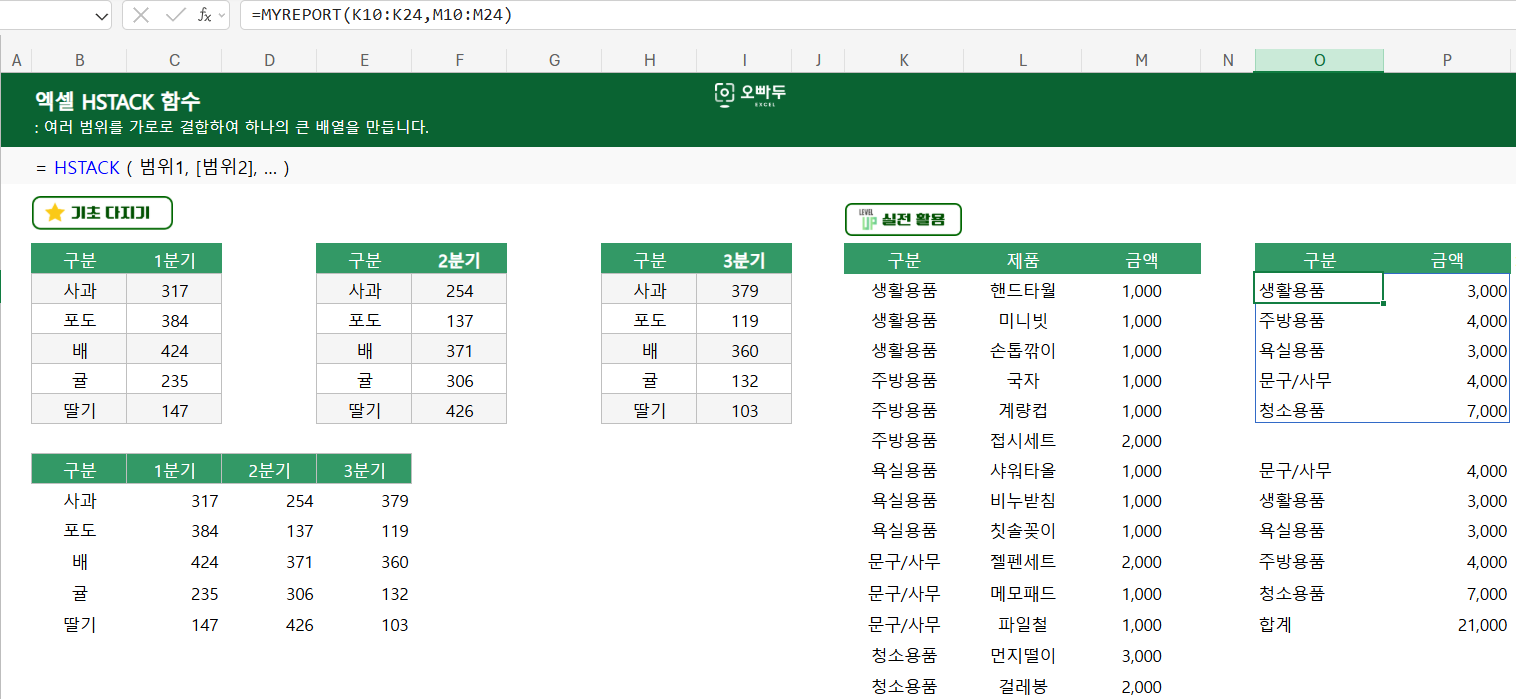Select the 비누받침 cell

coord(1023,501)
